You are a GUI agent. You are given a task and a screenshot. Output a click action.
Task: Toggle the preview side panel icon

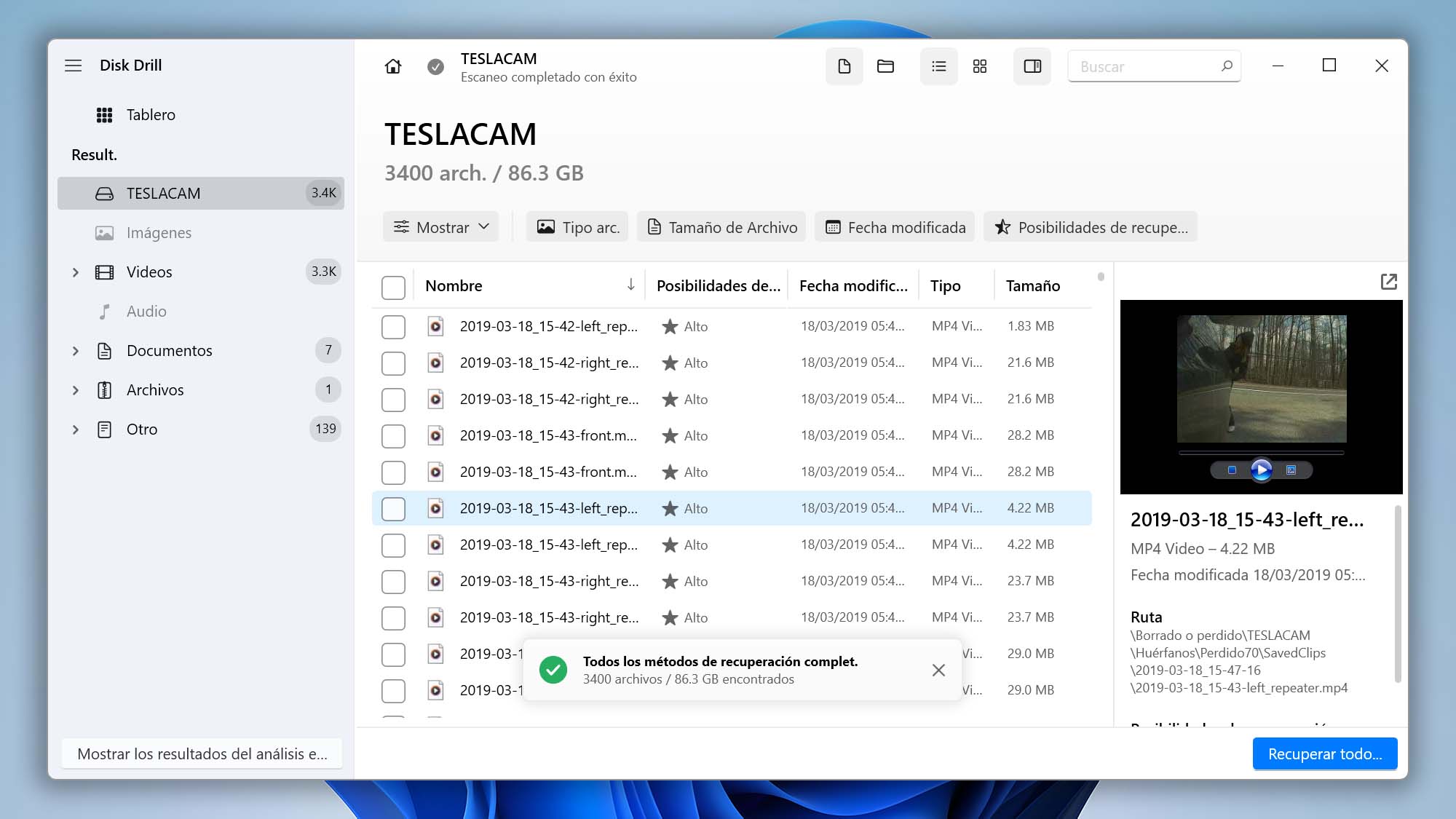click(1032, 66)
